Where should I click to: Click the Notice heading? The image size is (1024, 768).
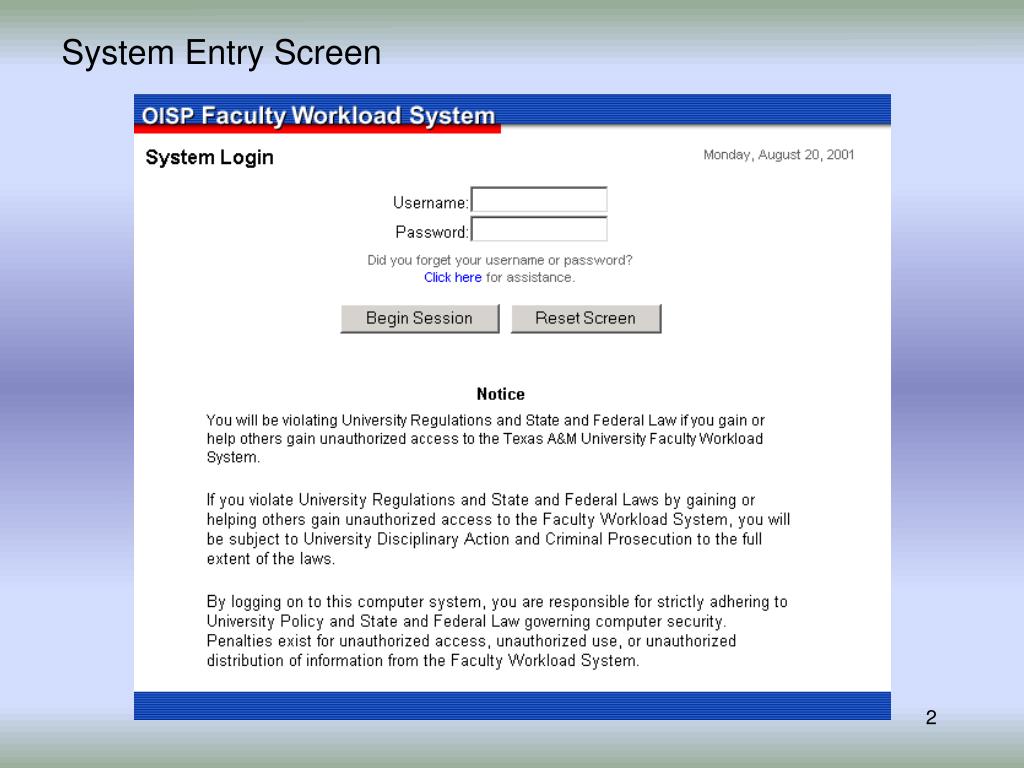(500, 394)
